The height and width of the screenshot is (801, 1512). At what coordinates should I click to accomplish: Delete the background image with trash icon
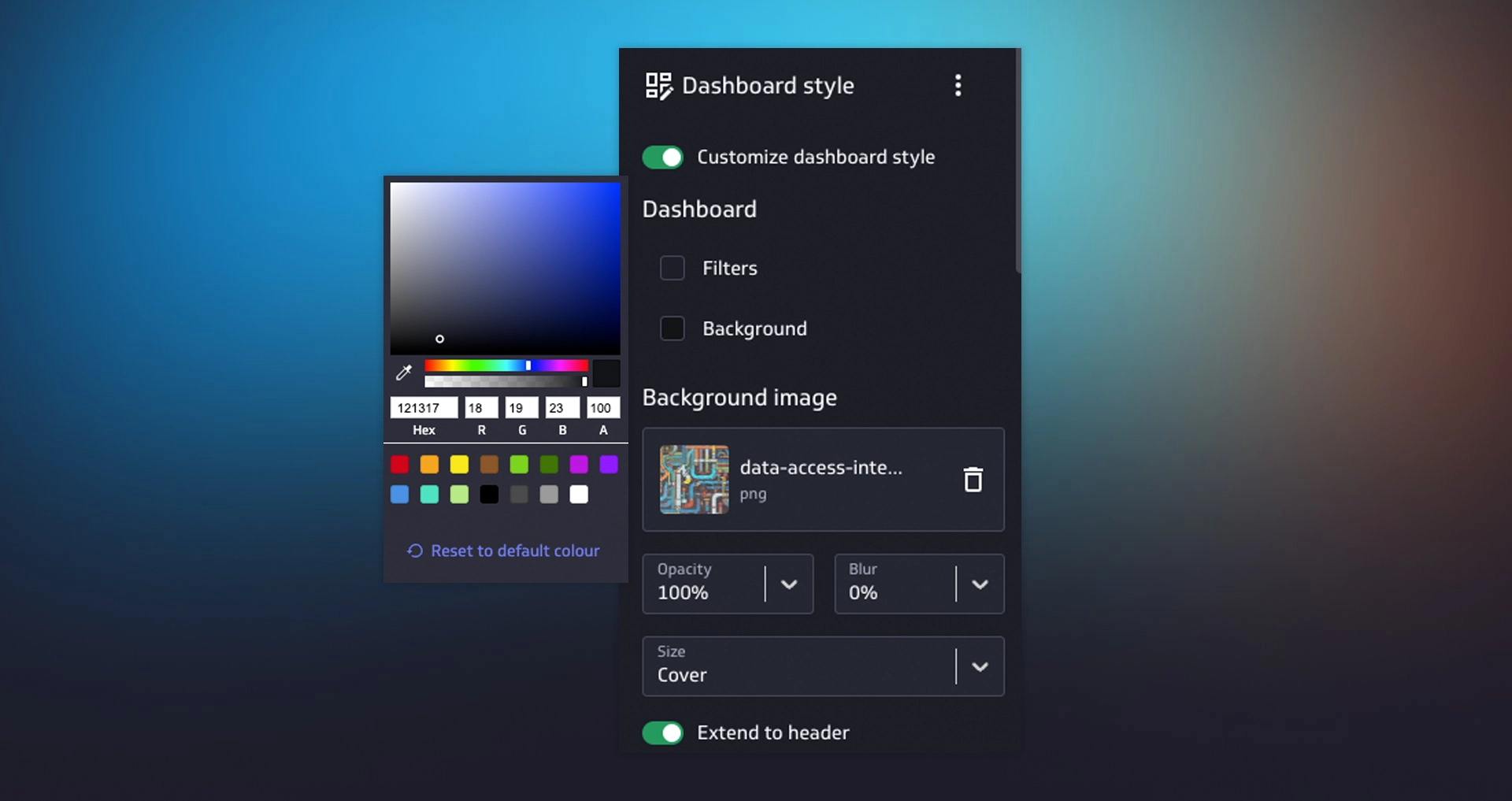[x=973, y=479]
